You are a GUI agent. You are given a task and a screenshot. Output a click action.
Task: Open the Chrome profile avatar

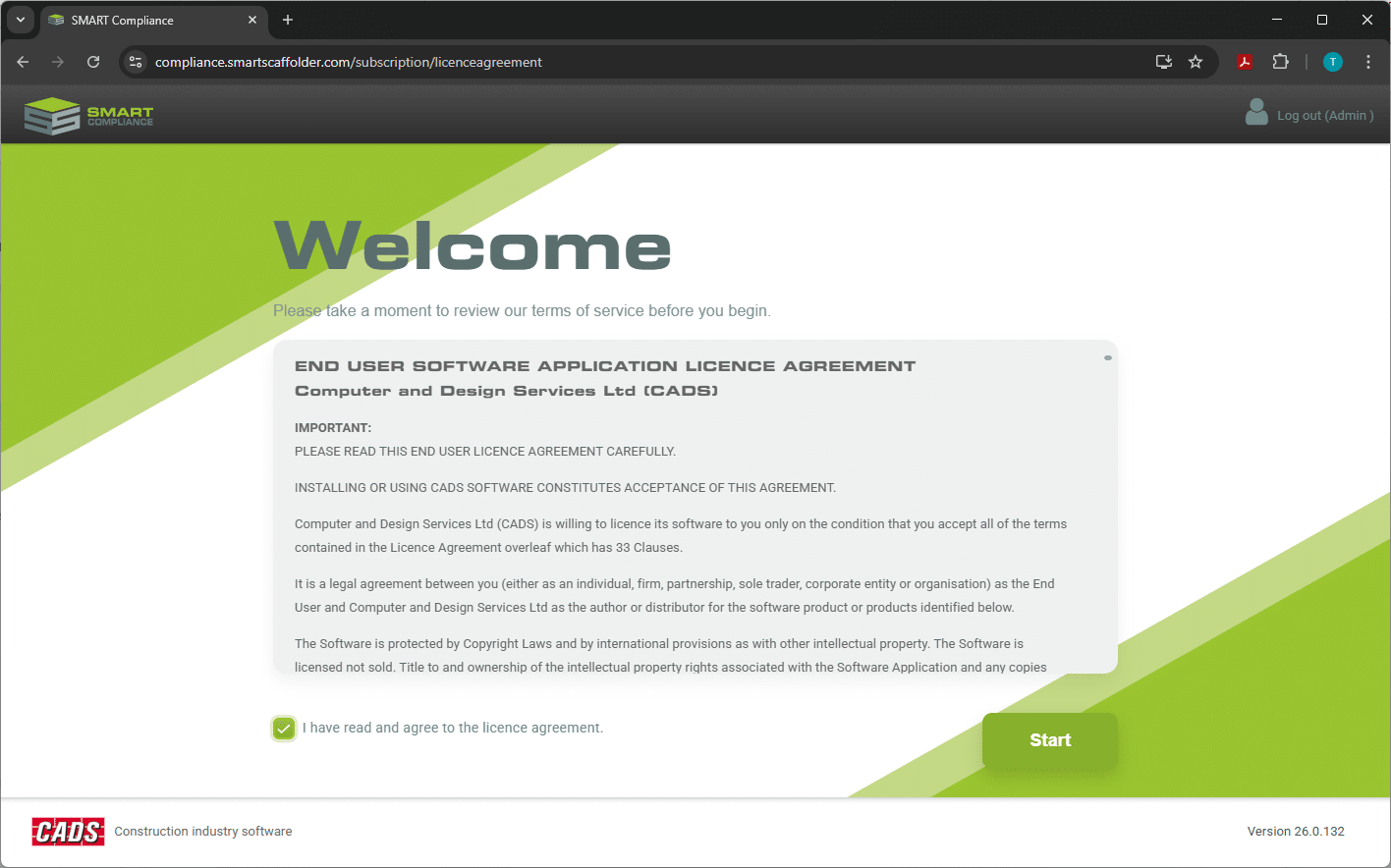[x=1332, y=62]
